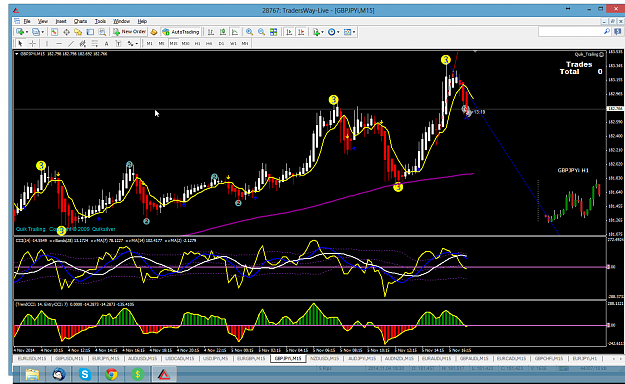Open the Tools menu

coord(100,21)
